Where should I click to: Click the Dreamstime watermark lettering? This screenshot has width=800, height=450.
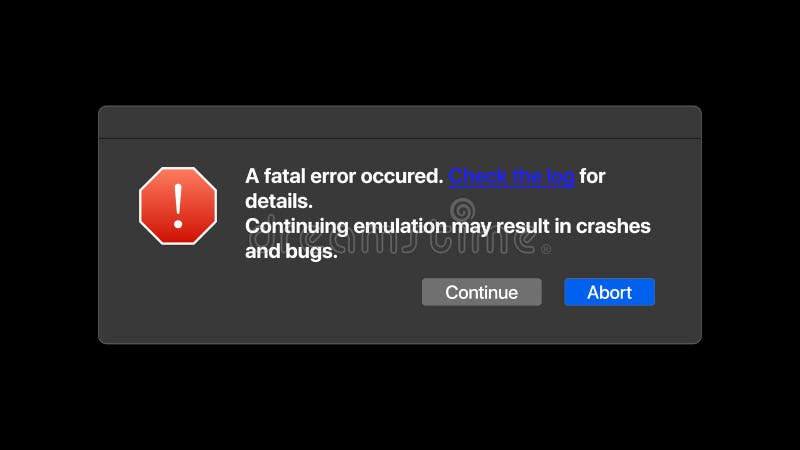coord(393,240)
